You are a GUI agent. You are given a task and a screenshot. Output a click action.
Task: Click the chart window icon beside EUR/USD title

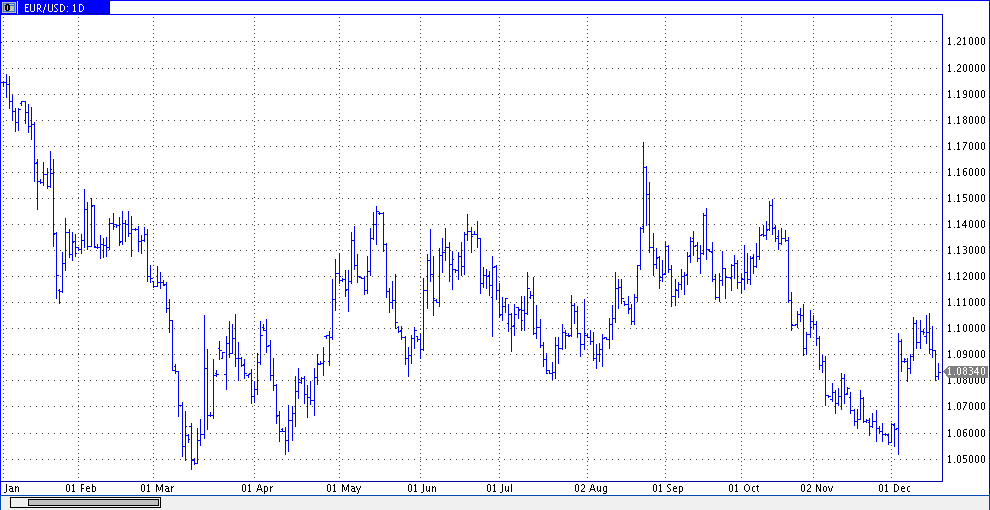point(10,8)
